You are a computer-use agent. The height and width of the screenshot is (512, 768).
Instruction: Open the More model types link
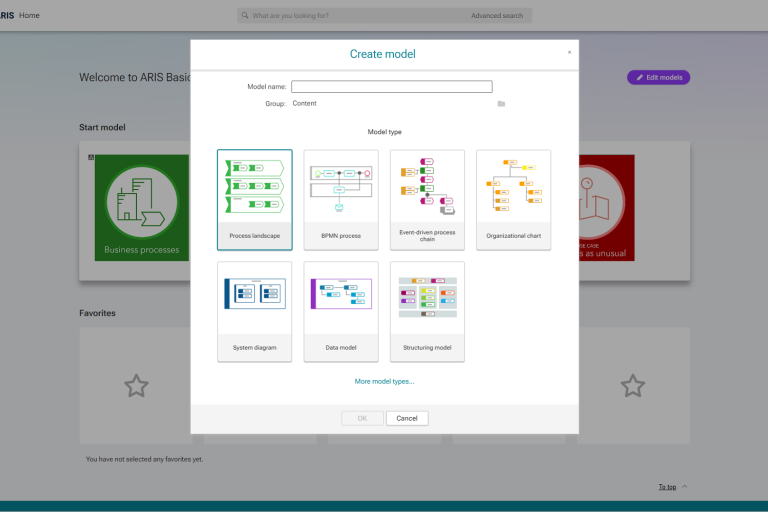click(384, 381)
